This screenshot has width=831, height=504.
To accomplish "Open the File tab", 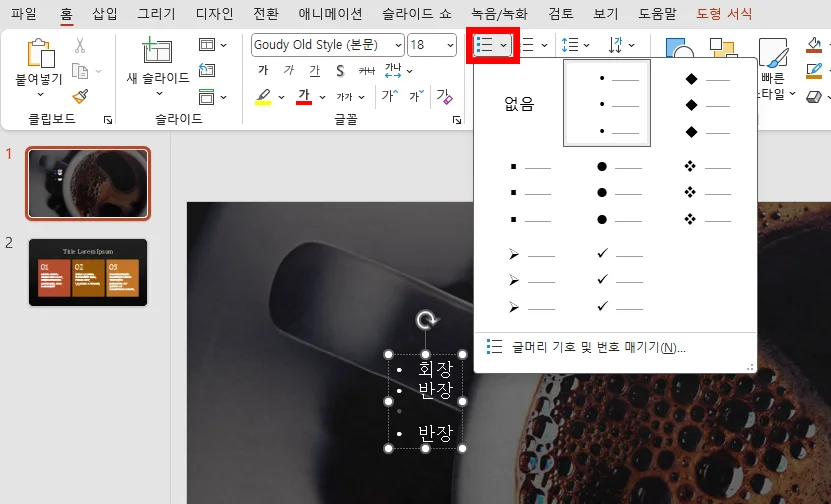I will [24, 13].
